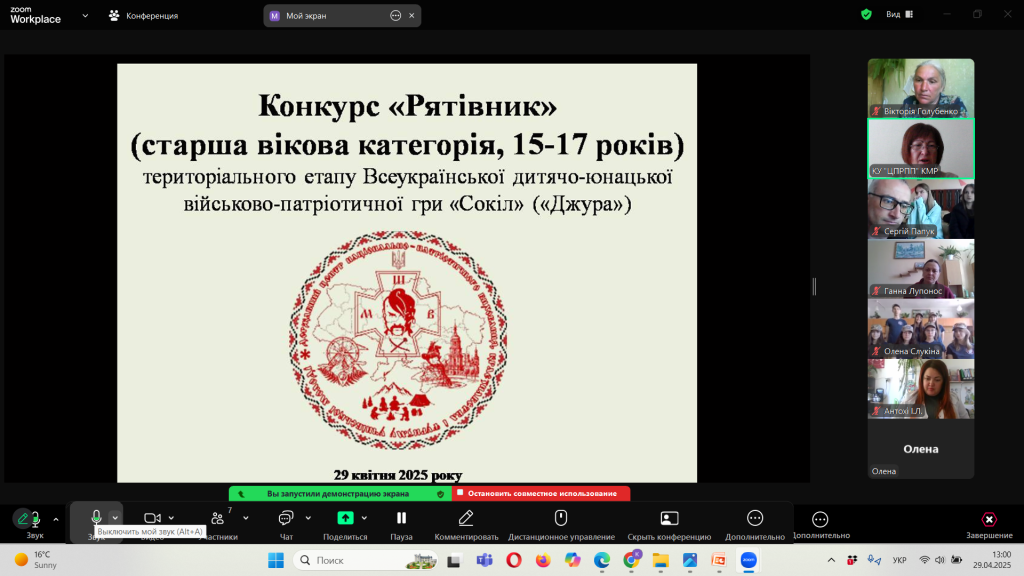
Task: Open the Вид view menu
Action: [x=899, y=14]
